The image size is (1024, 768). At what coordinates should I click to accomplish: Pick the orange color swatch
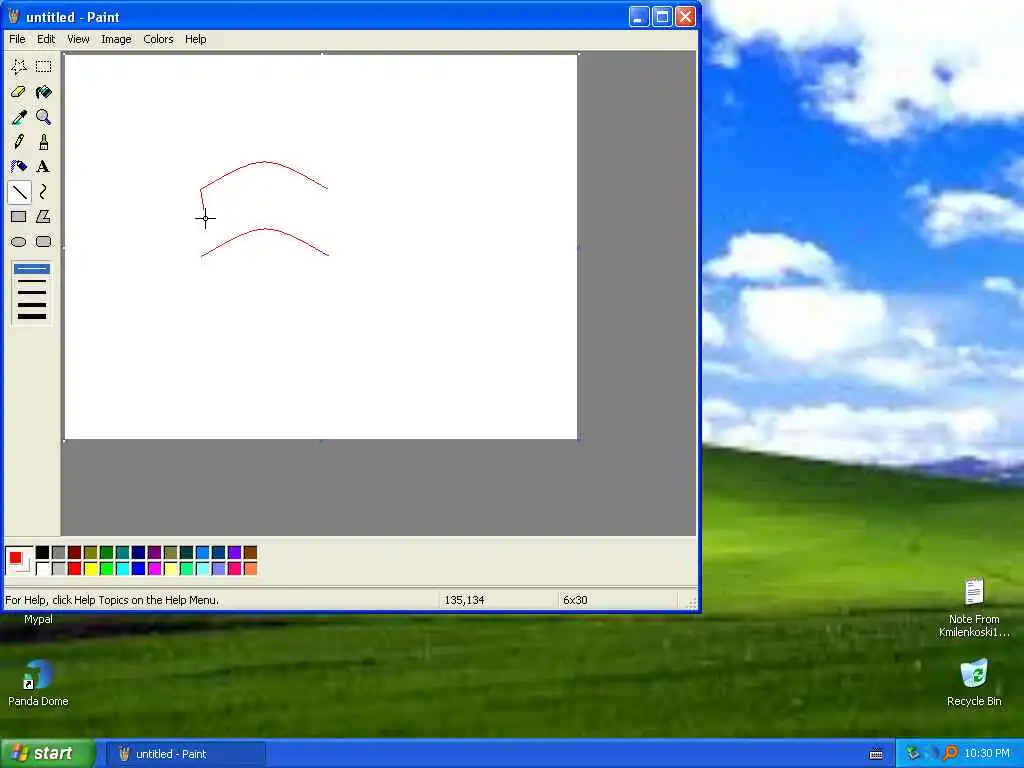coord(250,569)
